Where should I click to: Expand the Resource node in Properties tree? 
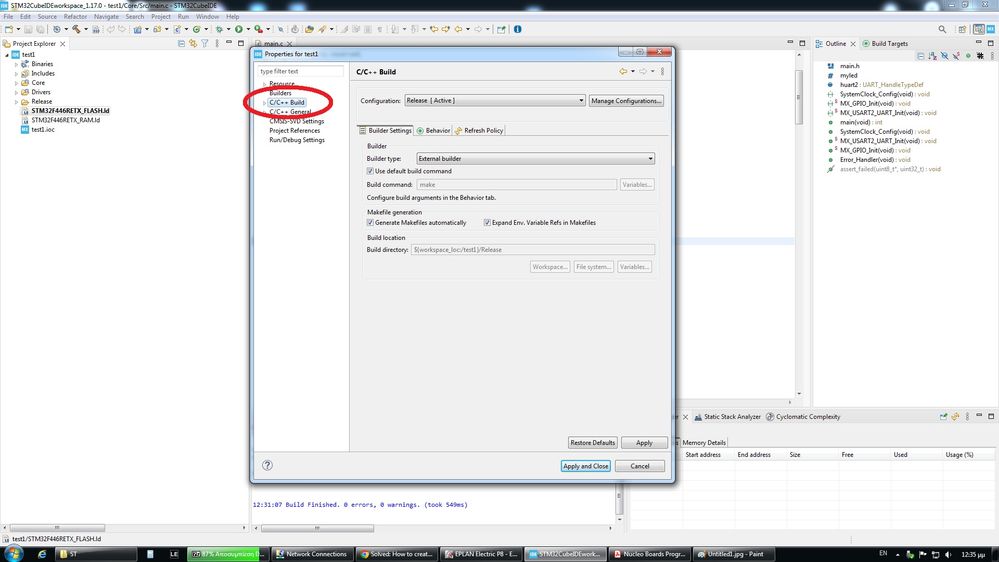pos(264,84)
